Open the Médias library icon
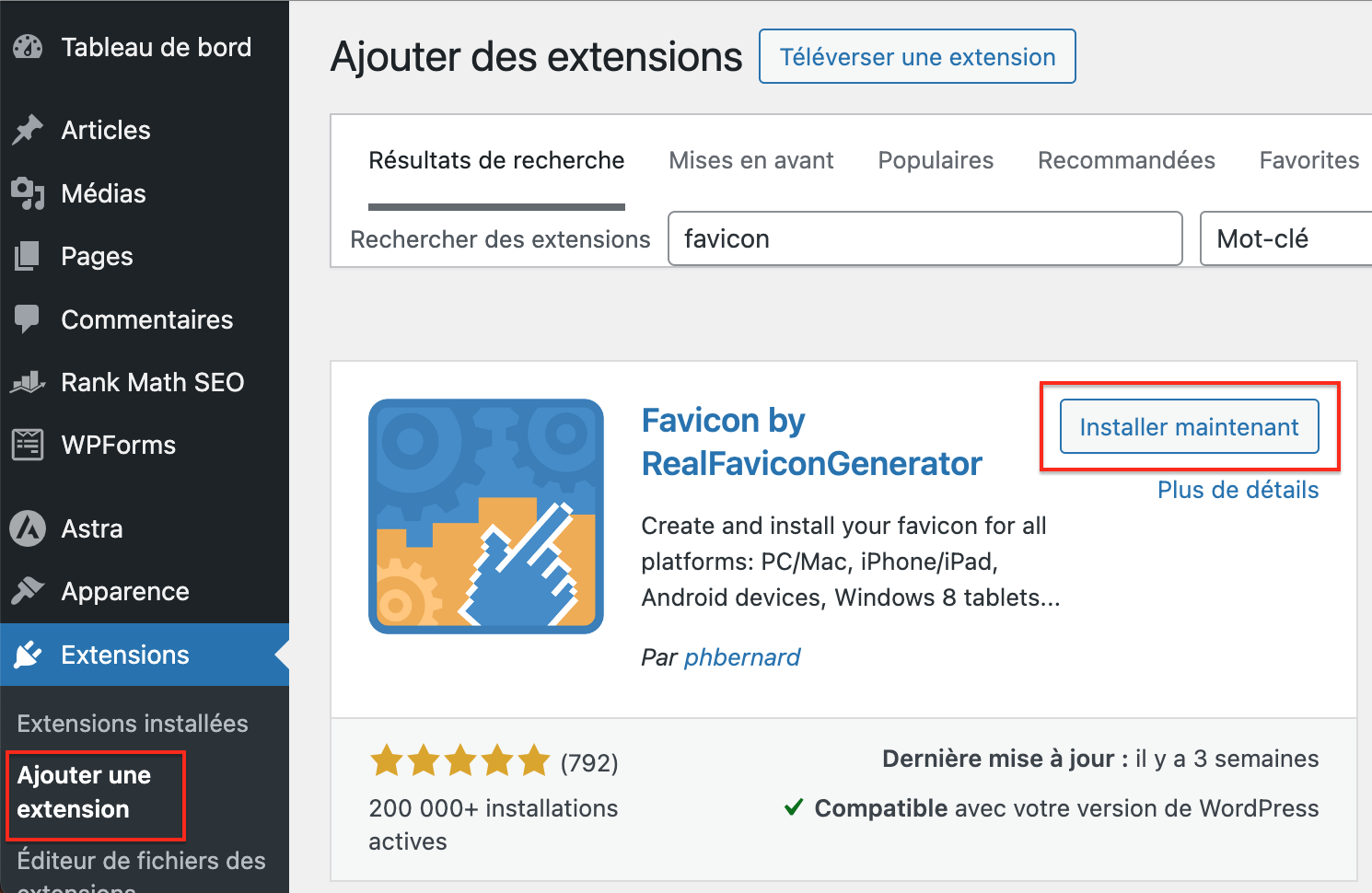This screenshot has height=893, width=1372. point(28,193)
